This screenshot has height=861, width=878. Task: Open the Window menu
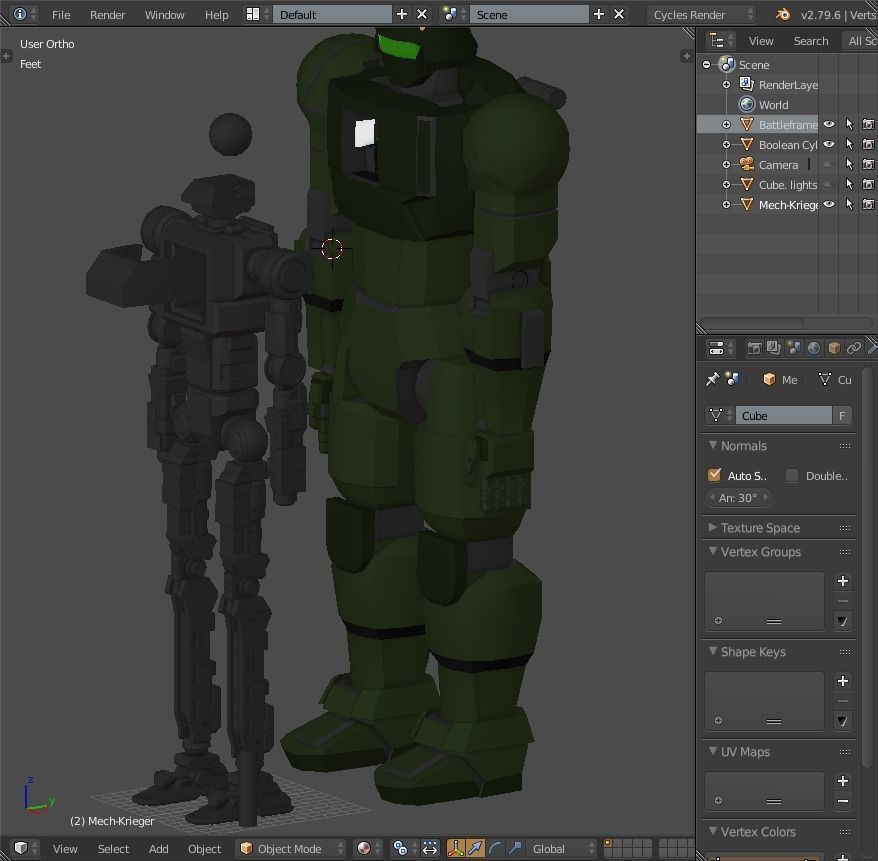(165, 15)
